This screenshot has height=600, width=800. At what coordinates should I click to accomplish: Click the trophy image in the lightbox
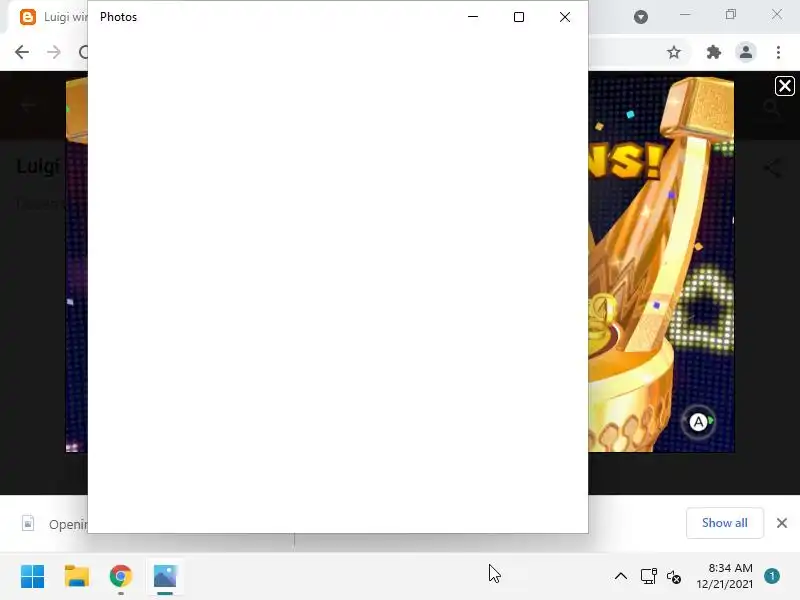pyautogui.click(x=661, y=265)
